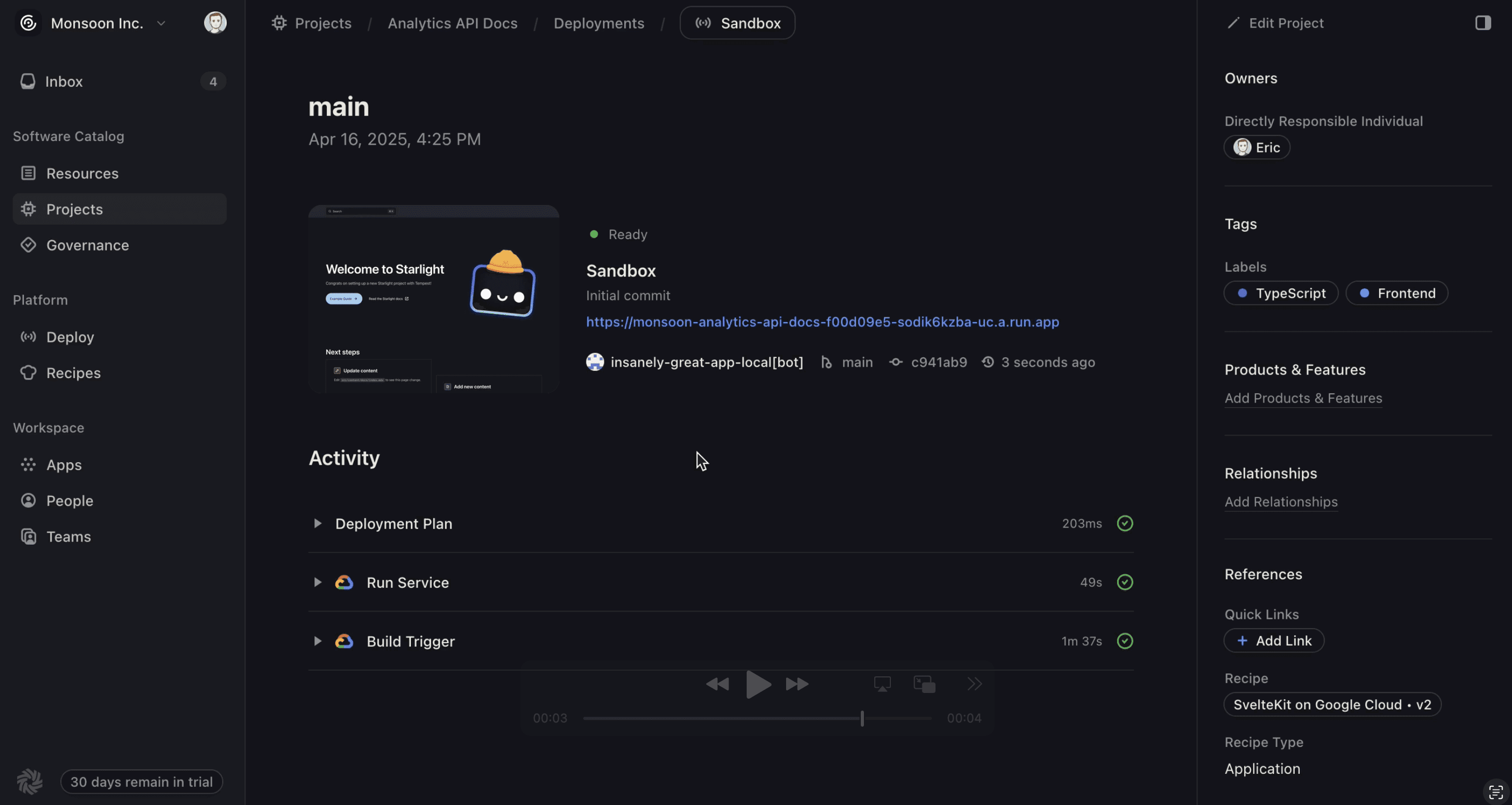Click the Eric owner chip
The width and height of the screenshot is (1512, 805).
point(1257,147)
